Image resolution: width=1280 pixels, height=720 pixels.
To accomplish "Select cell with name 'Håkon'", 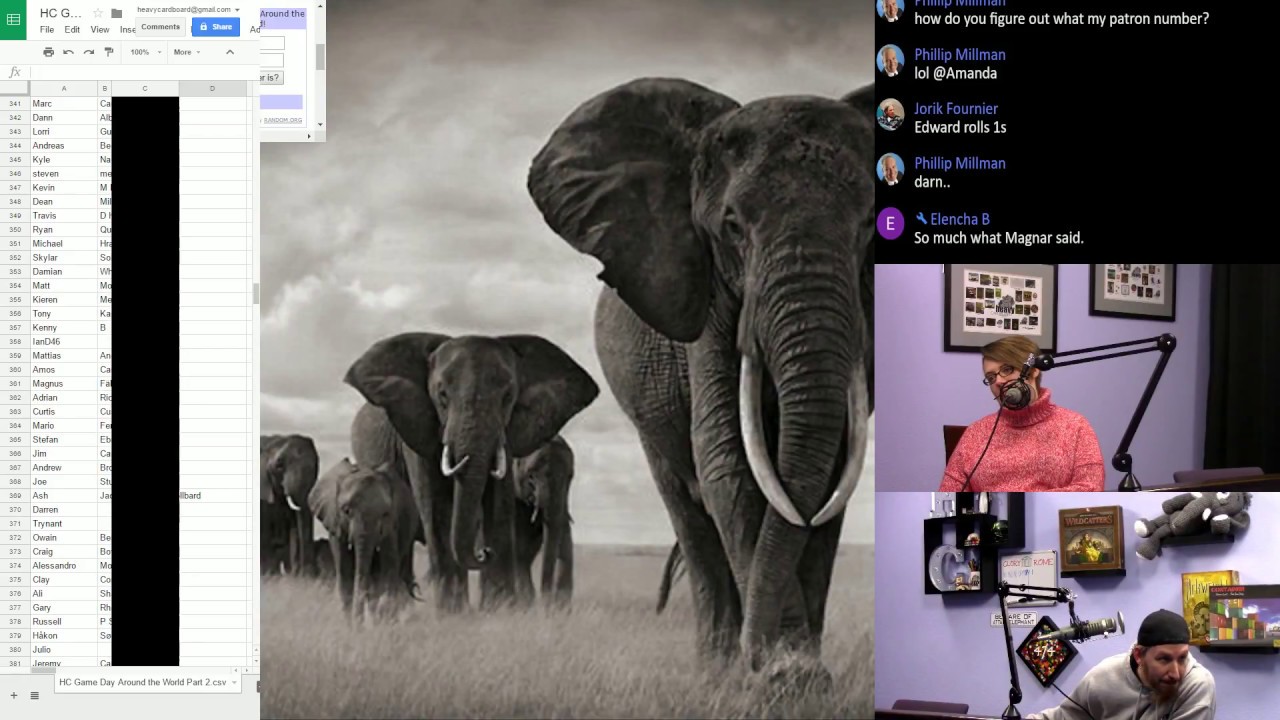I will pyautogui.click(x=64, y=636).
